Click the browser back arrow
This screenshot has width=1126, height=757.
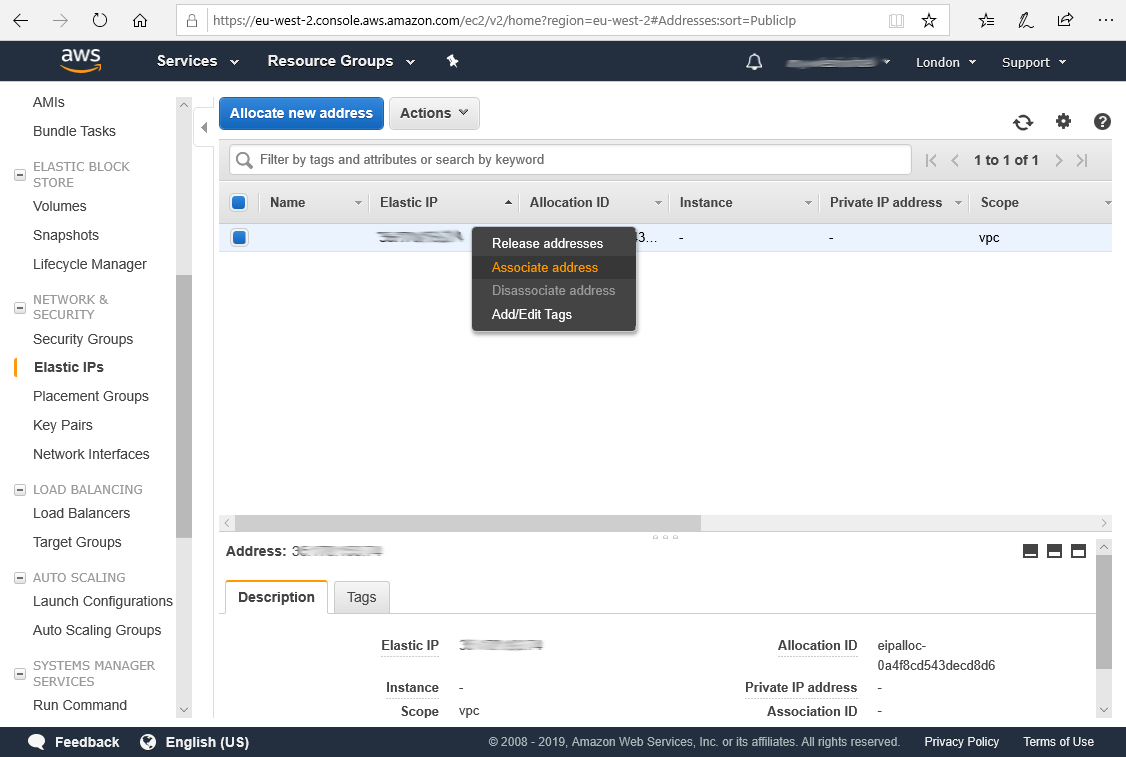tap(20, 20)
